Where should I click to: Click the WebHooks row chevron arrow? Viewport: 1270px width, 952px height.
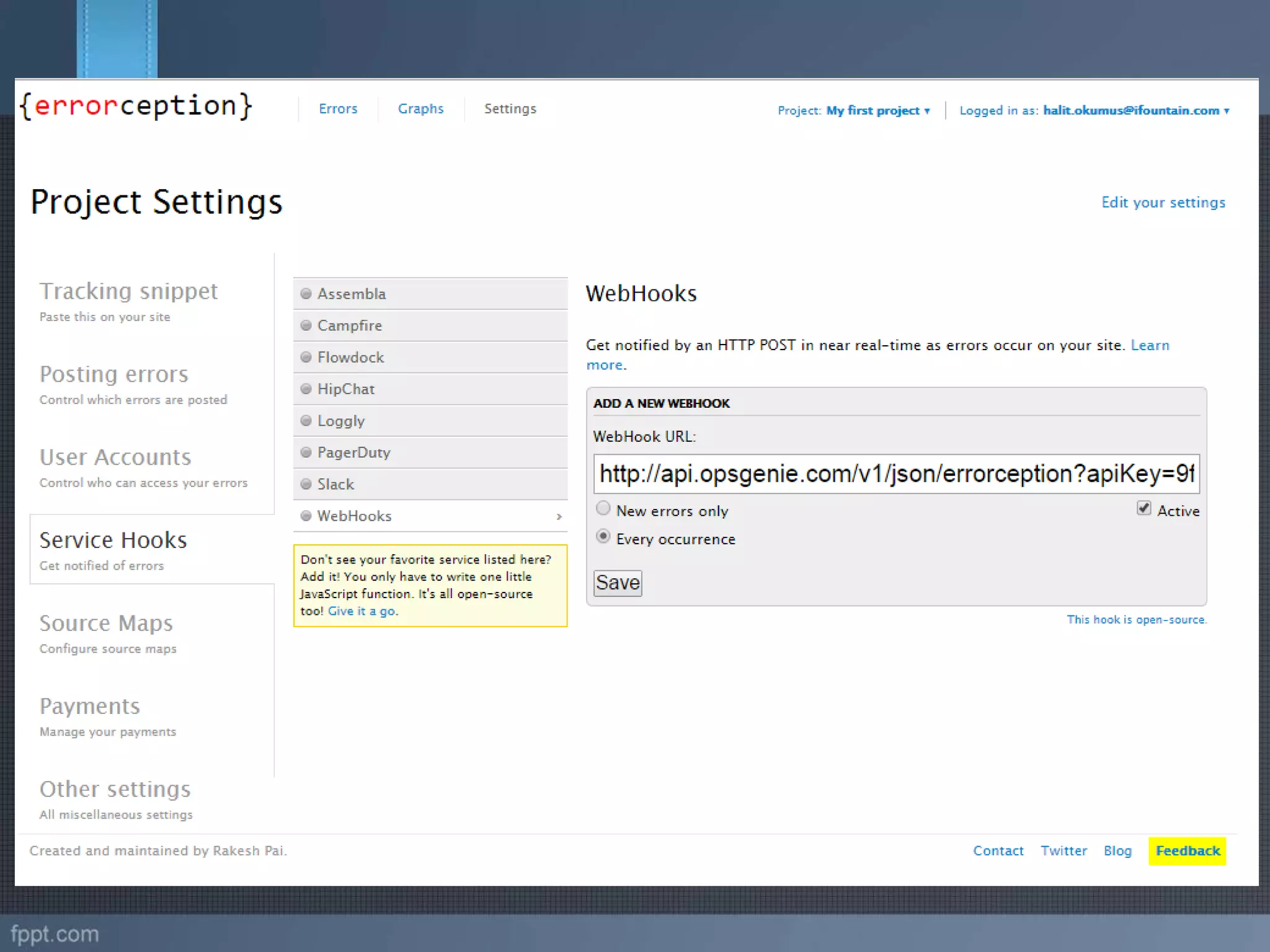[x=559, y=516]
